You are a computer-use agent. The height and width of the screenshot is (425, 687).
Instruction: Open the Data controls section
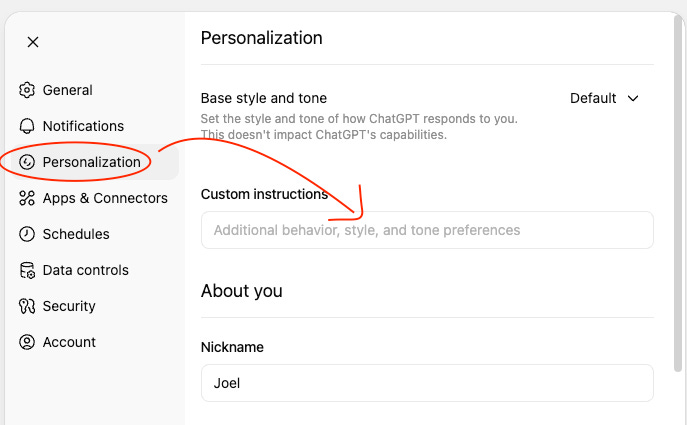pyautogui.click(x=85, y=270)
